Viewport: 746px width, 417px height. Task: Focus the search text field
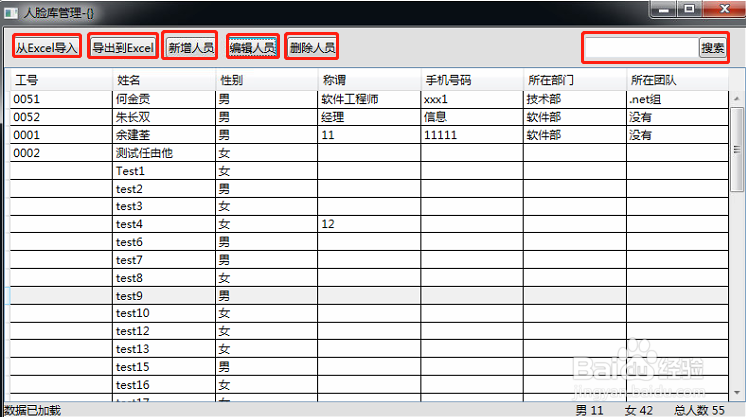641,48
